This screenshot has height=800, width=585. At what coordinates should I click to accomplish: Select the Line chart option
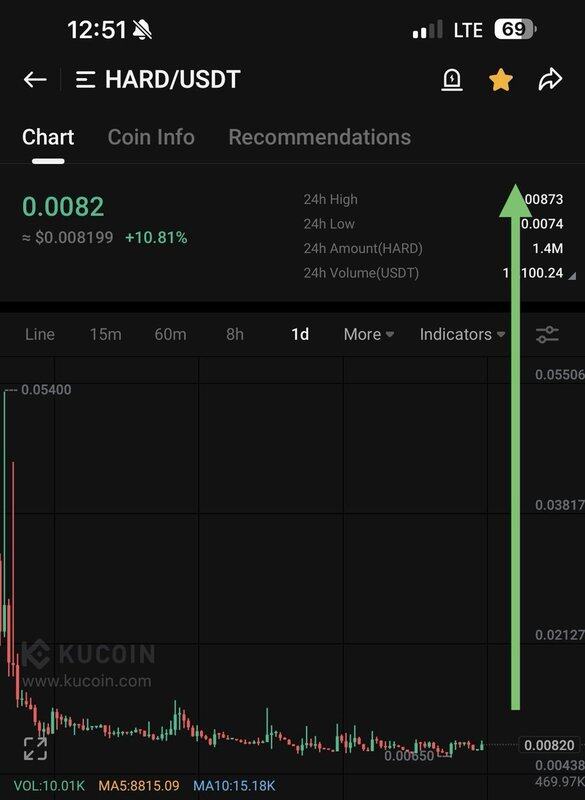click(40, 334)
